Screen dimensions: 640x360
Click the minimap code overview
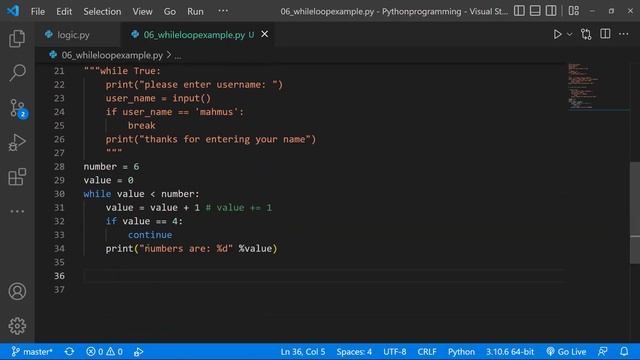598,87
